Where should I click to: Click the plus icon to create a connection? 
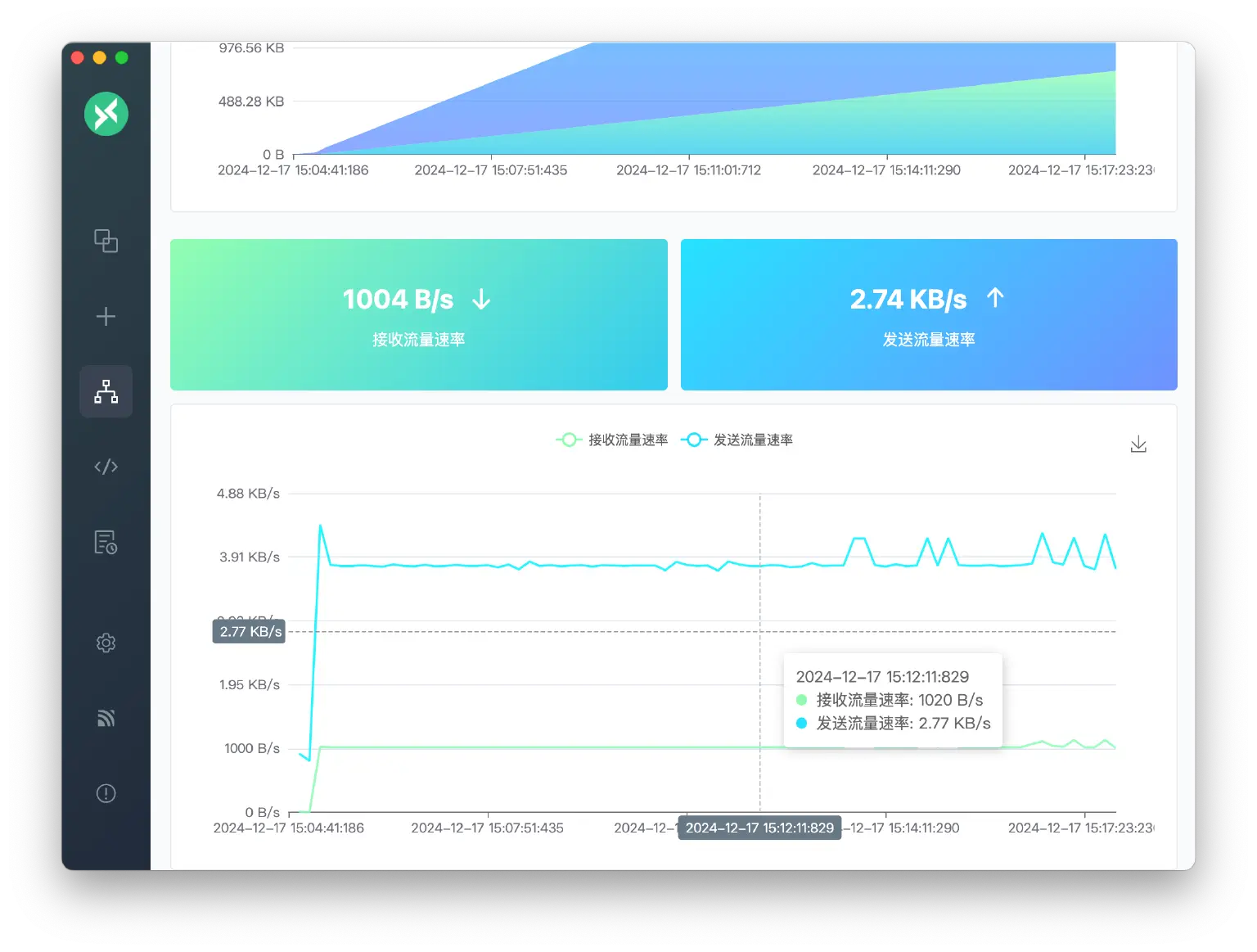point(106,317)
